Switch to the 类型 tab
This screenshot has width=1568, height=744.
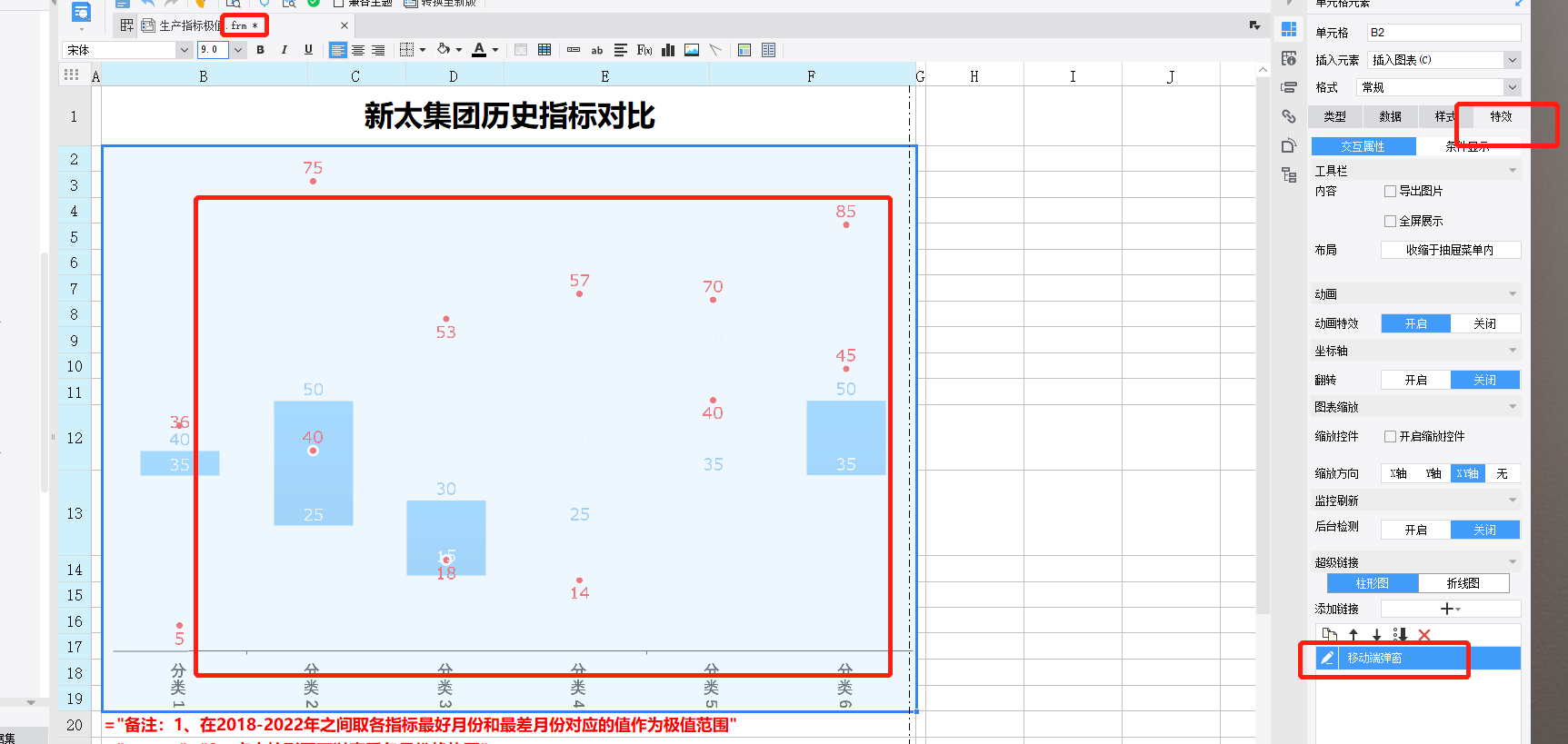(x=1334, y=116)
